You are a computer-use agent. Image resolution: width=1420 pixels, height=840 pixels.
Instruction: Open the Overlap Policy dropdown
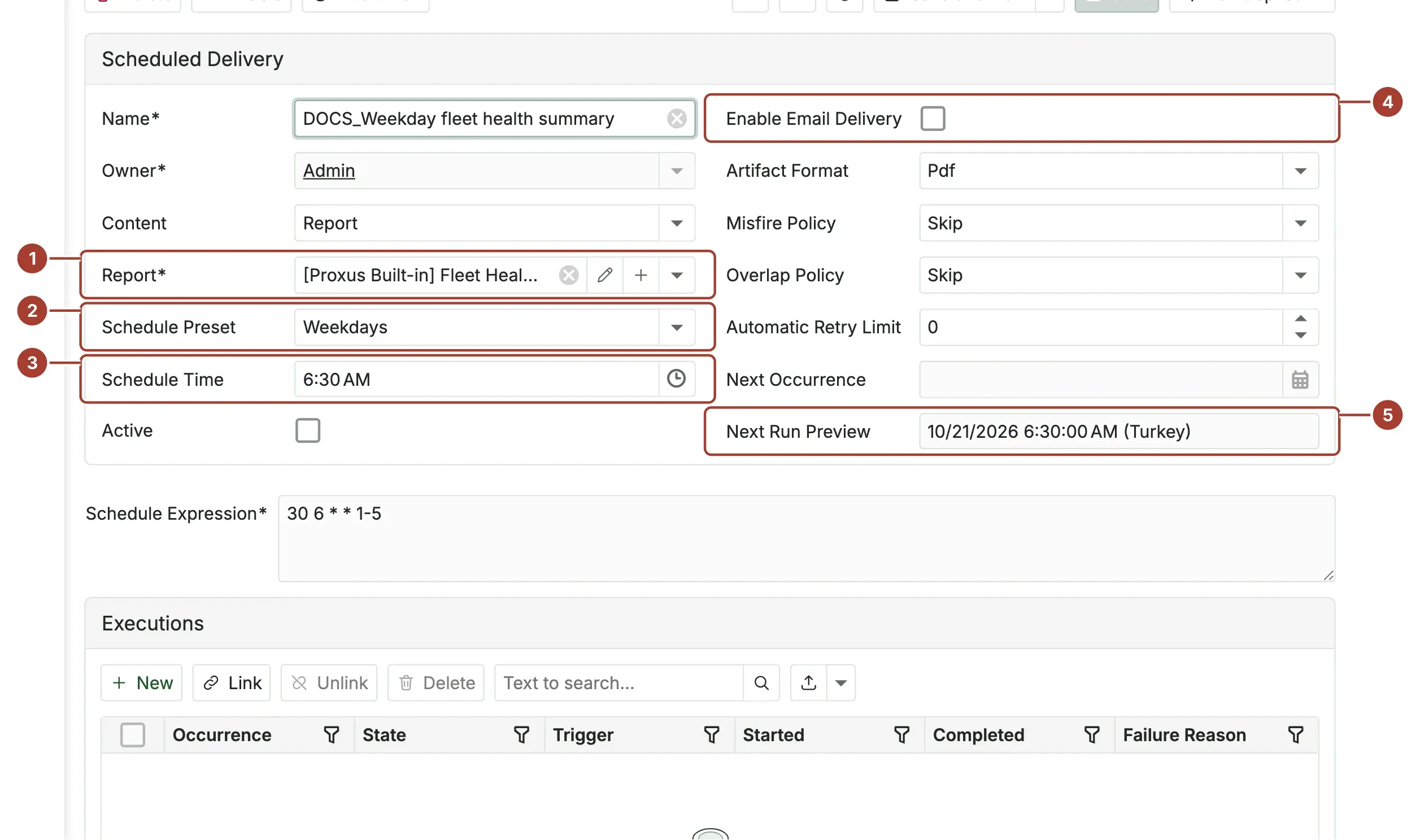tap(1301, 275)
